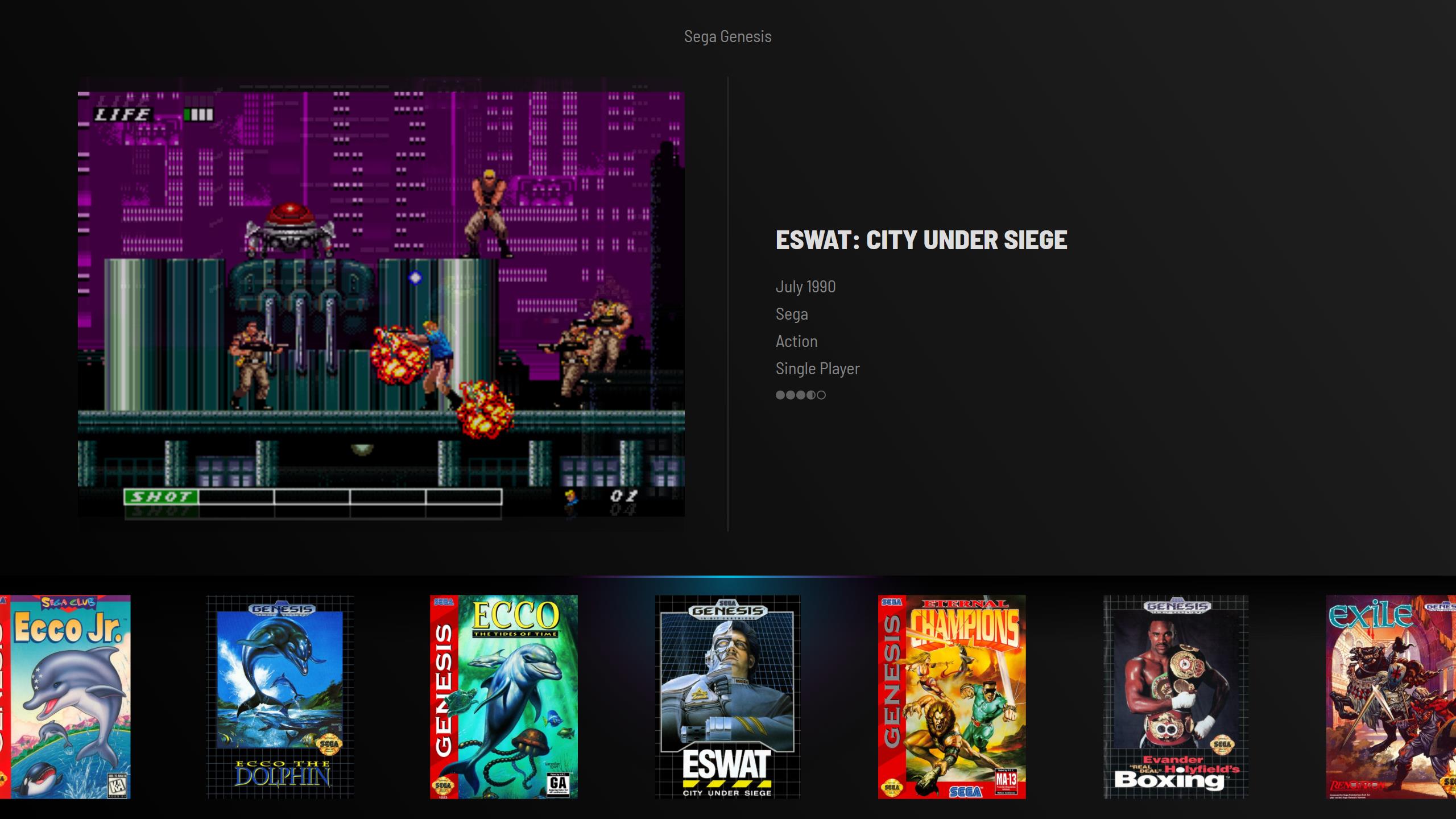Screen dimensions: 1456x819
Task: Select the Ecco Jr. game cover
Action: (x=65, y=697)
